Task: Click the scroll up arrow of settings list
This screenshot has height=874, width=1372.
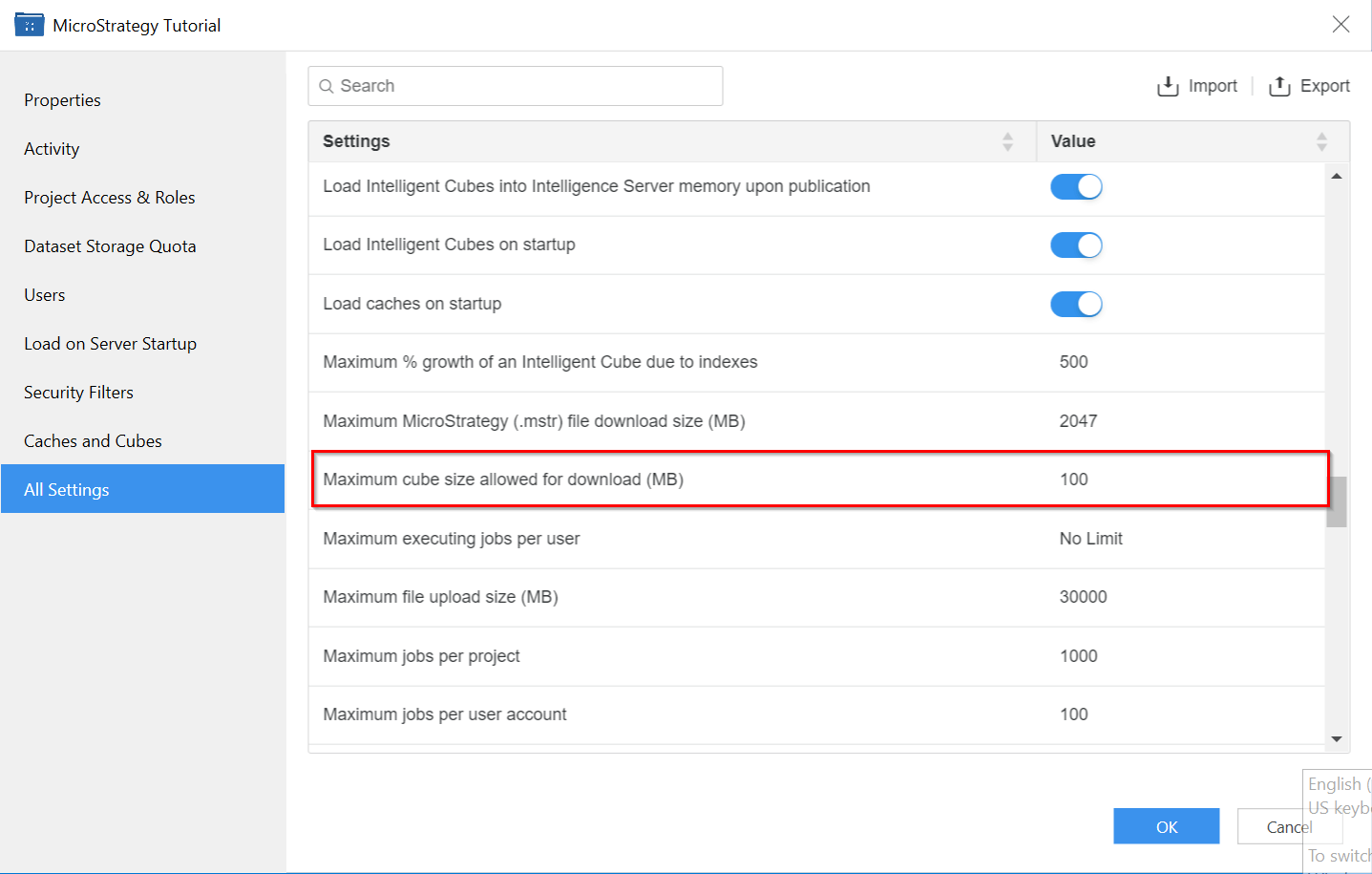Action: pos(1337,176)
